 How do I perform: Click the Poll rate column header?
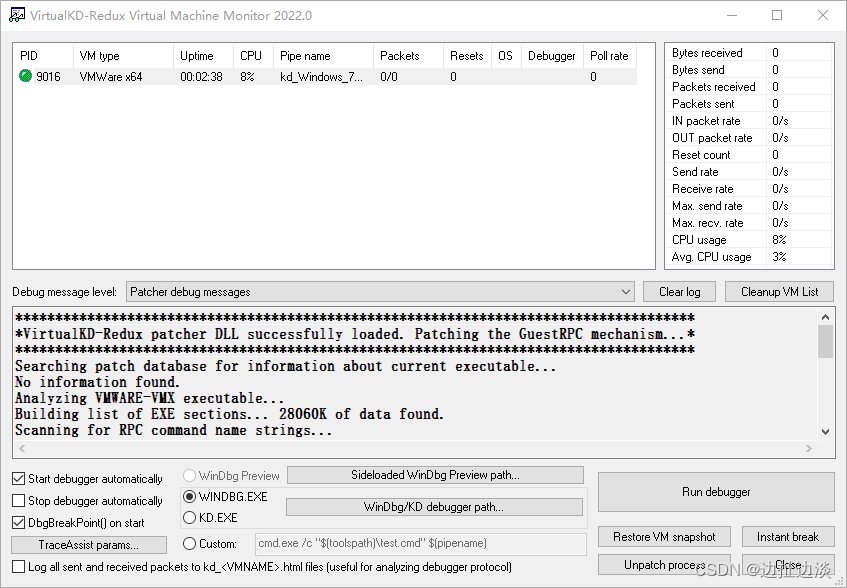[609, 56]
